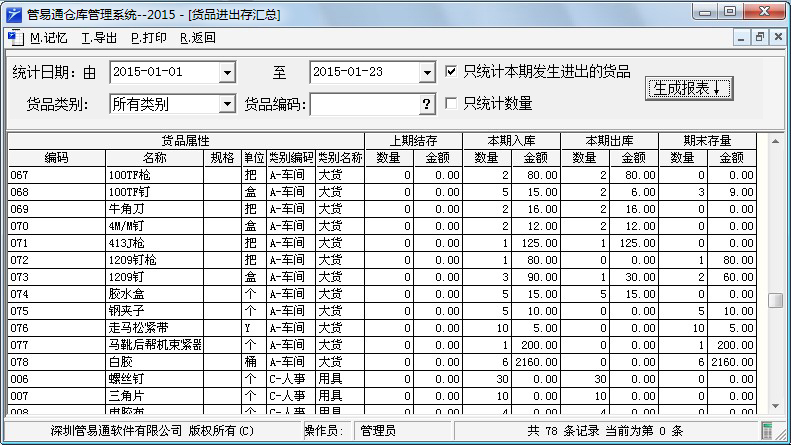Click R.返回 to go back
Image resolution: width=791 pixels, height=445 pixels.
coord(198,38)
